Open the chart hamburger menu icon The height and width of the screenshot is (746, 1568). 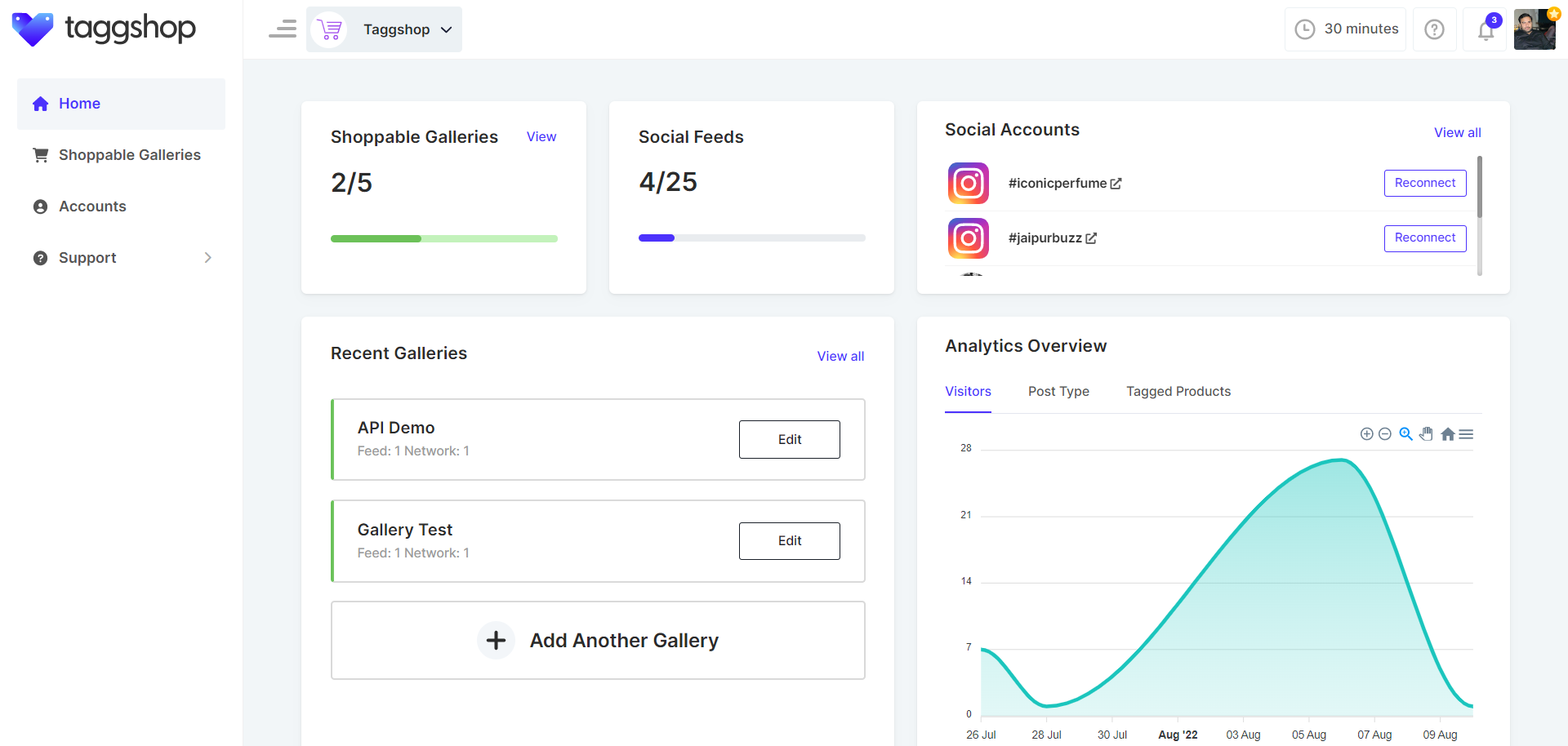point(1468,433)
